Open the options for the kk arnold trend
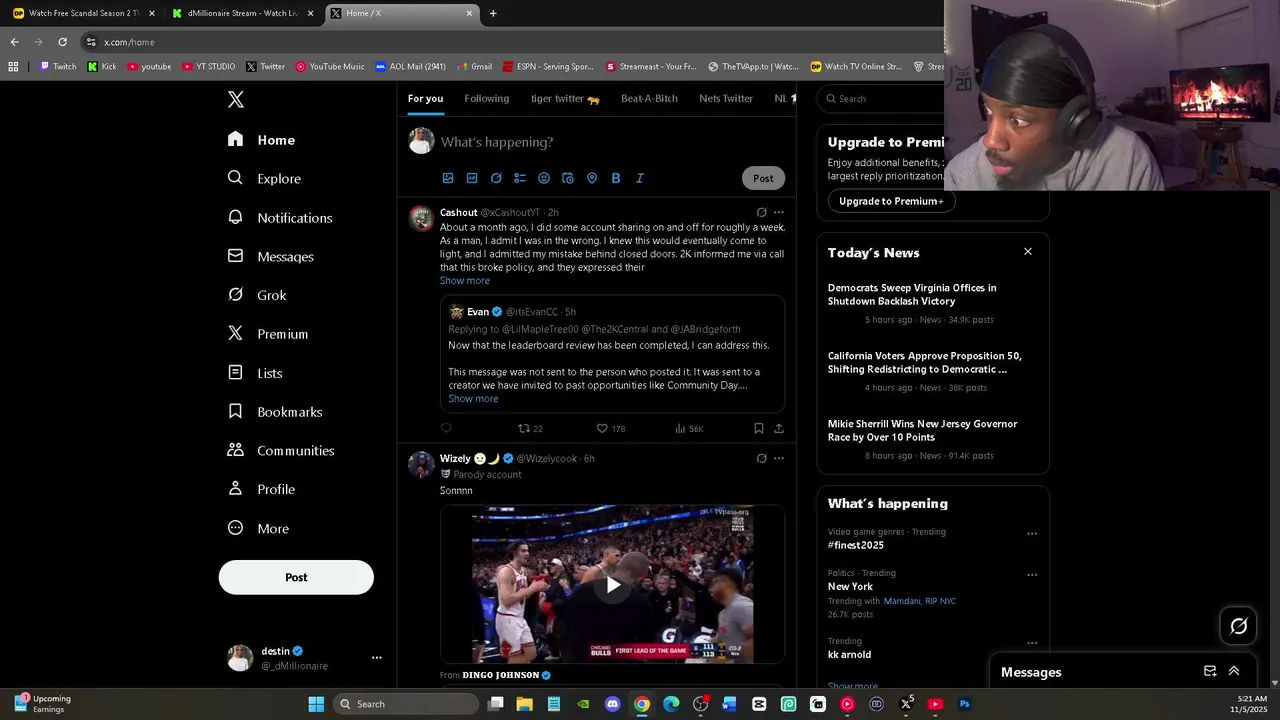This screenshot has width=1280, height=720. 1032,643
